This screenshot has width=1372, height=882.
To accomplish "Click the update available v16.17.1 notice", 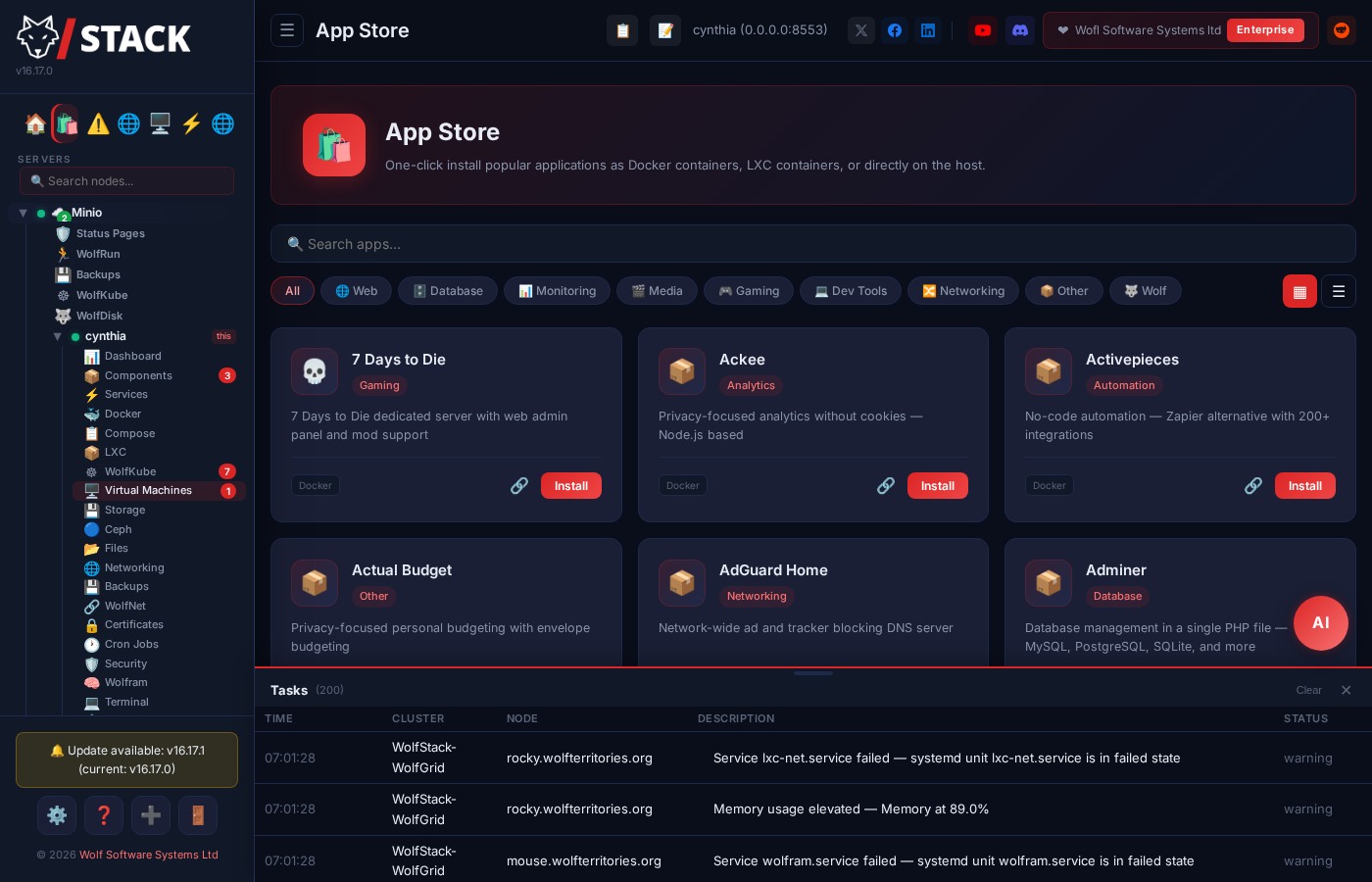I will (126, 759).
